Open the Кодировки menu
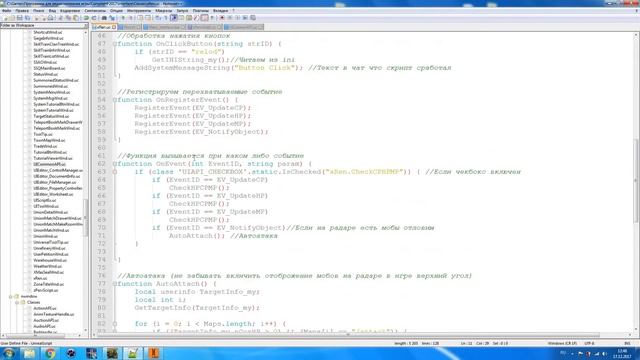The width and height of the screenshot is (640, 360). coord(70,11)
